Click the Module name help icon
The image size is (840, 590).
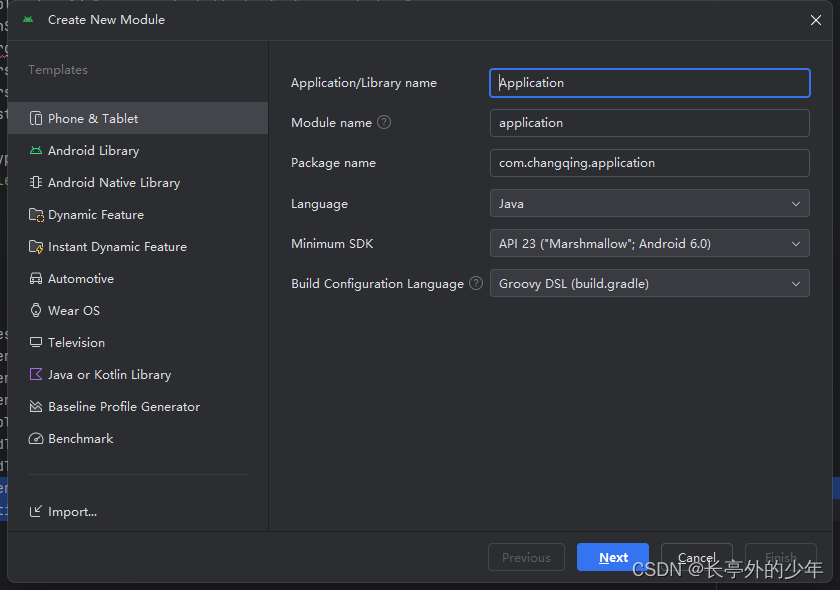pyautogui.click(x=384, y=123)
